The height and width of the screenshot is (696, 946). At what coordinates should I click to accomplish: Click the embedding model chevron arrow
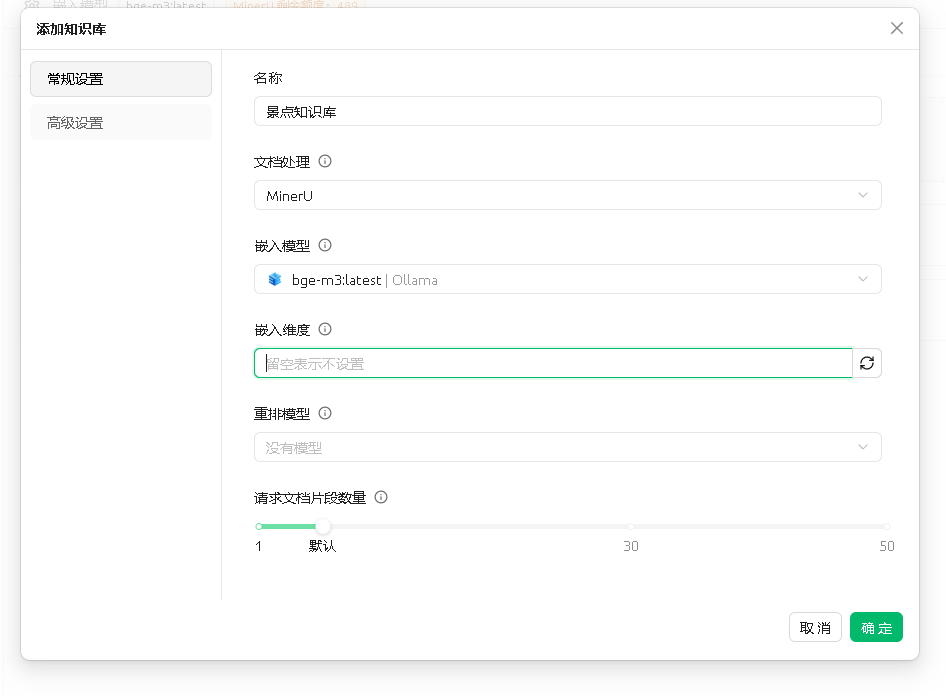coord(863,279)
